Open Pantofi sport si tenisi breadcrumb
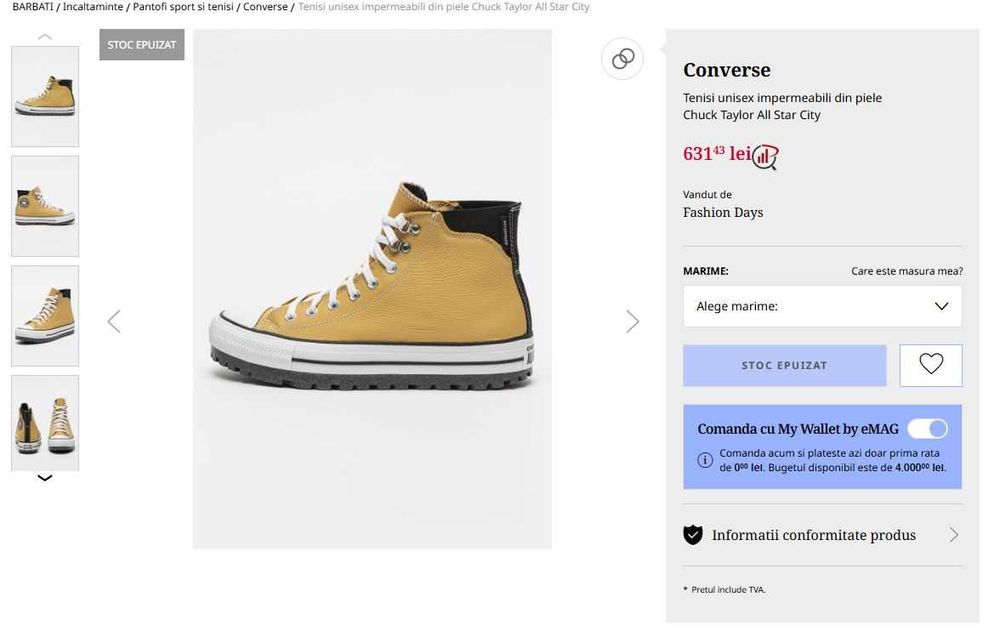 coord(183,7)
